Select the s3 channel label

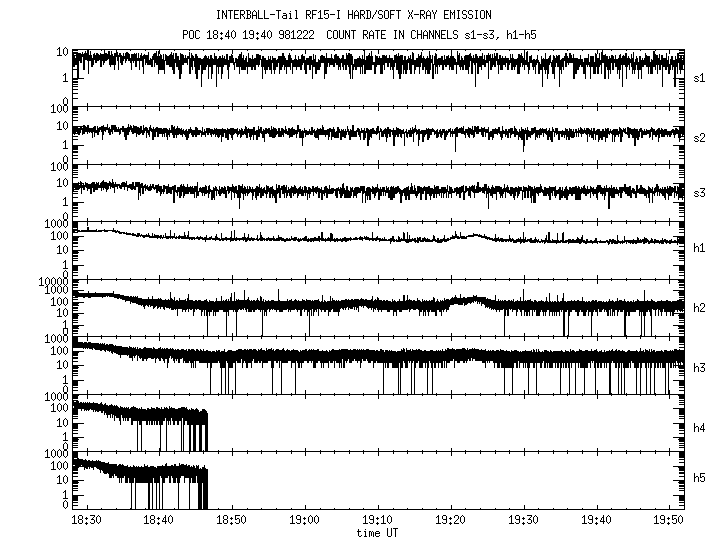(699, 192)
